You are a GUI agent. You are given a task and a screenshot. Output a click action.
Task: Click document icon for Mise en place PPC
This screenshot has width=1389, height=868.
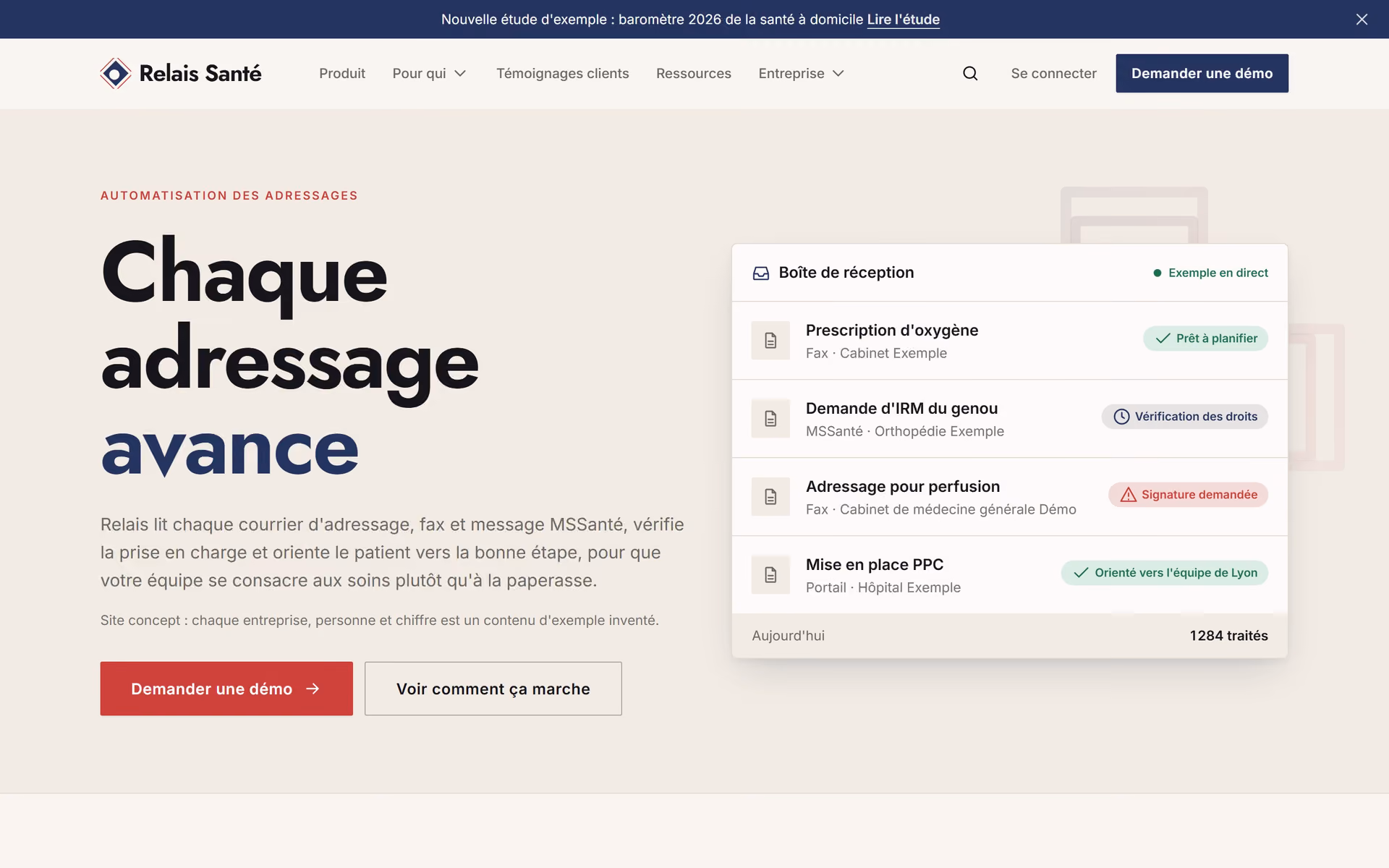tap(770, 574)
